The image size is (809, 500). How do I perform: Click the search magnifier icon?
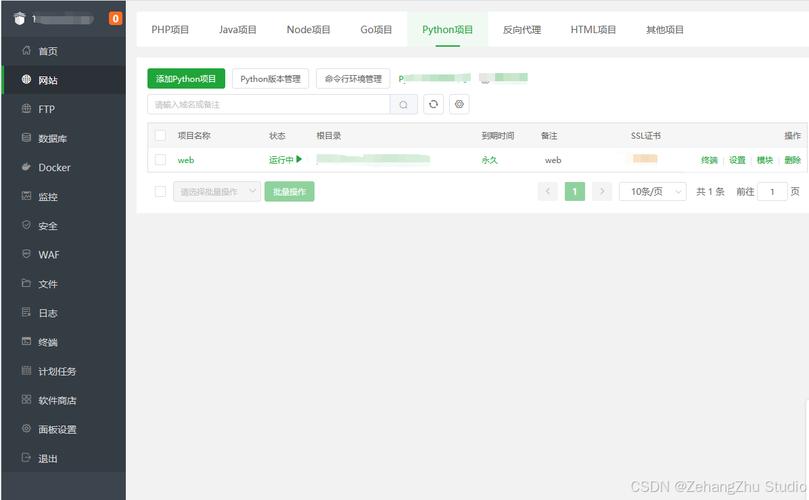403,105
